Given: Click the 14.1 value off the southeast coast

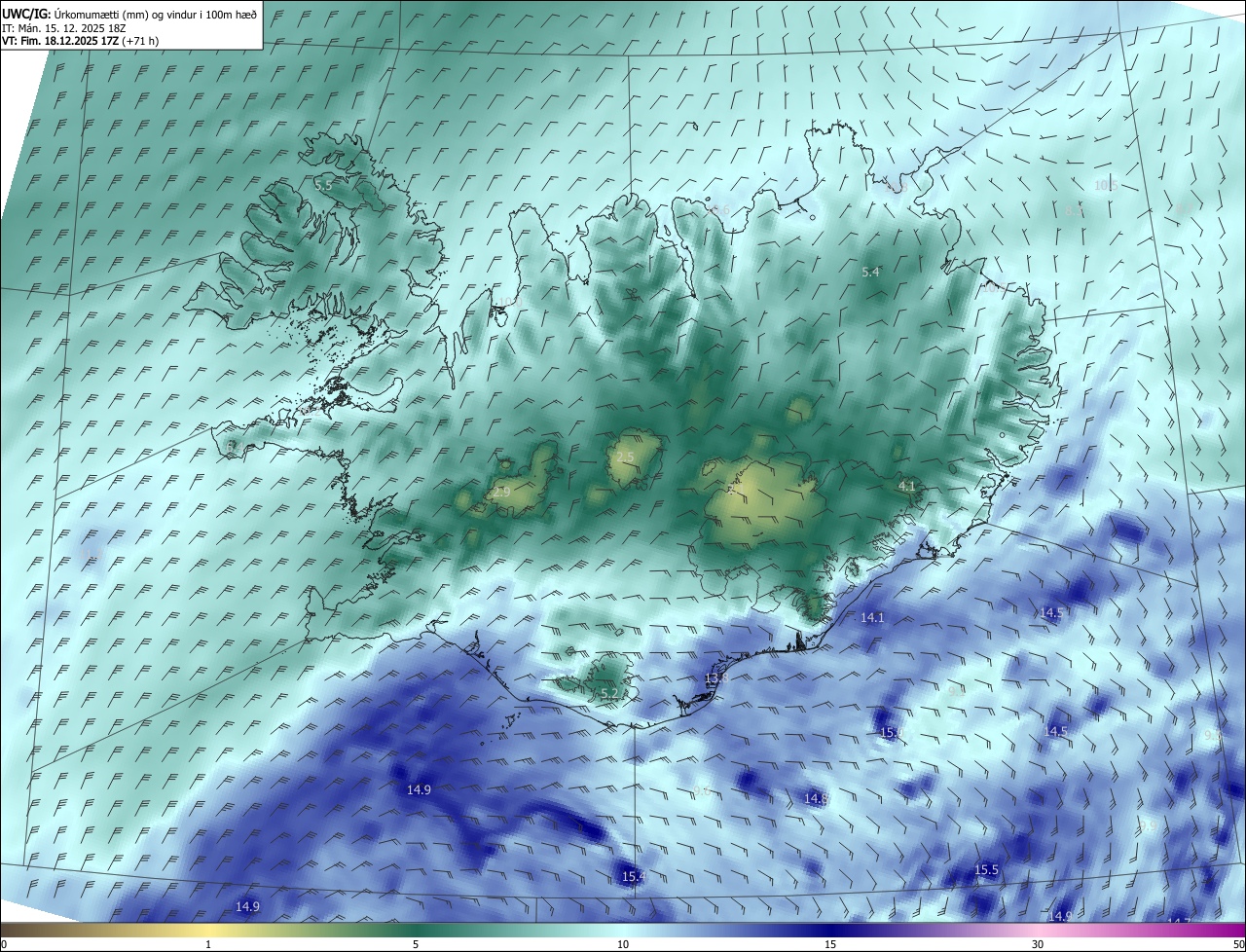Looking at the screenshot, I should (x=872, y=618).
